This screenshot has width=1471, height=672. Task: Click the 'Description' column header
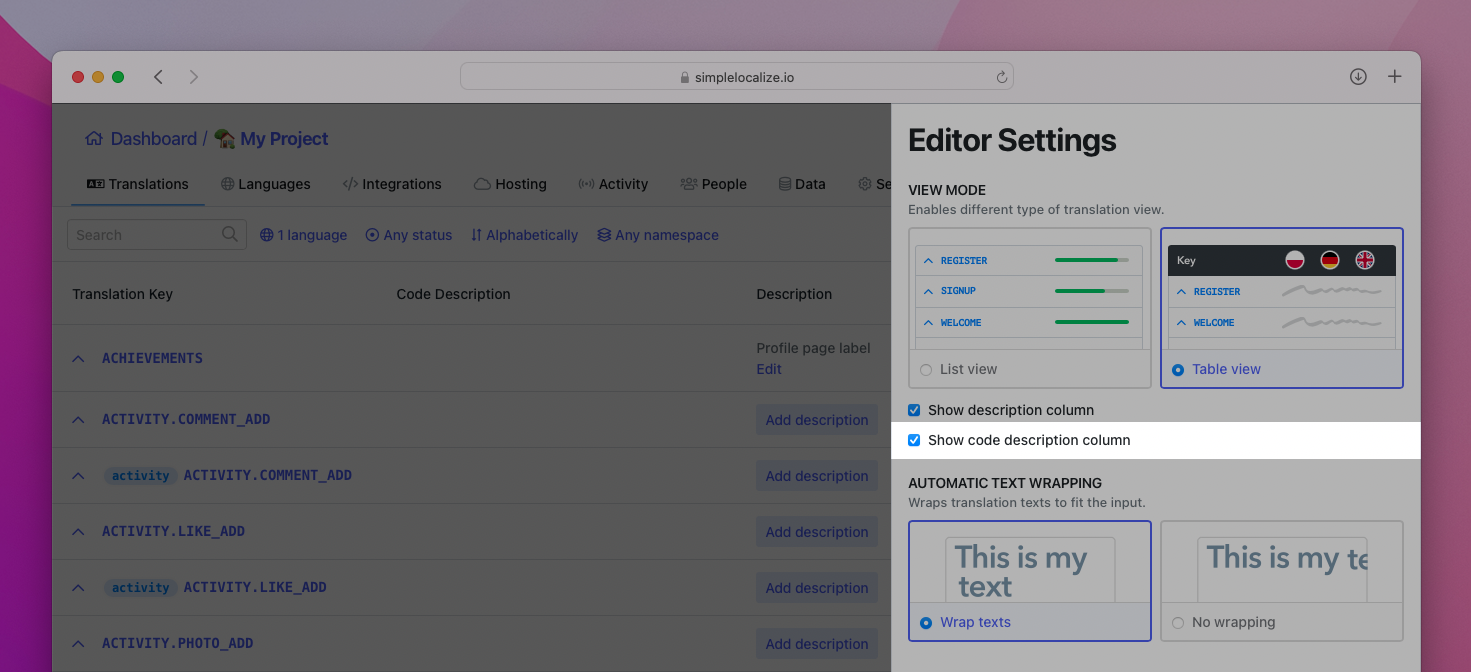point(794,294)
